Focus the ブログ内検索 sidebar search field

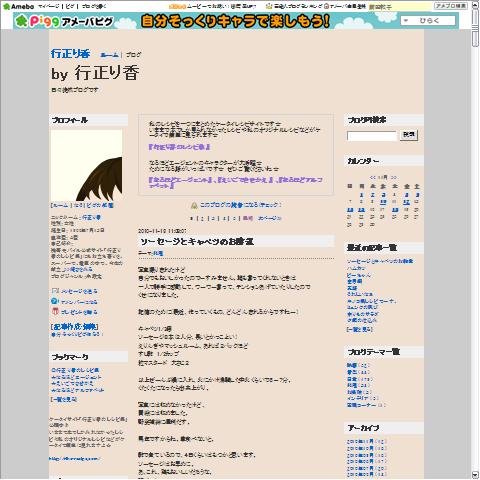372,135
